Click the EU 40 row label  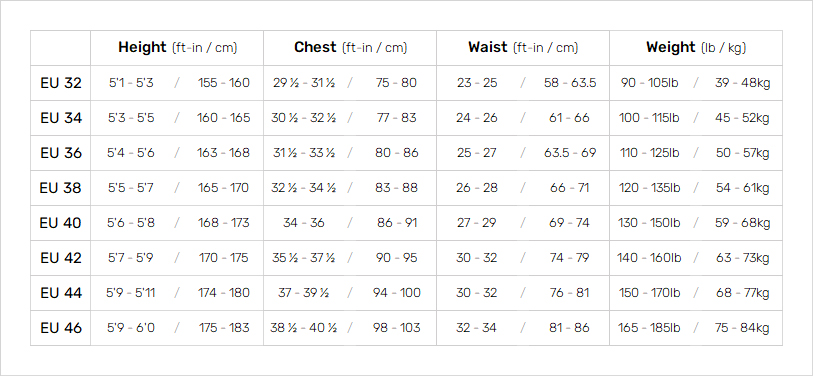pos(61,224)
